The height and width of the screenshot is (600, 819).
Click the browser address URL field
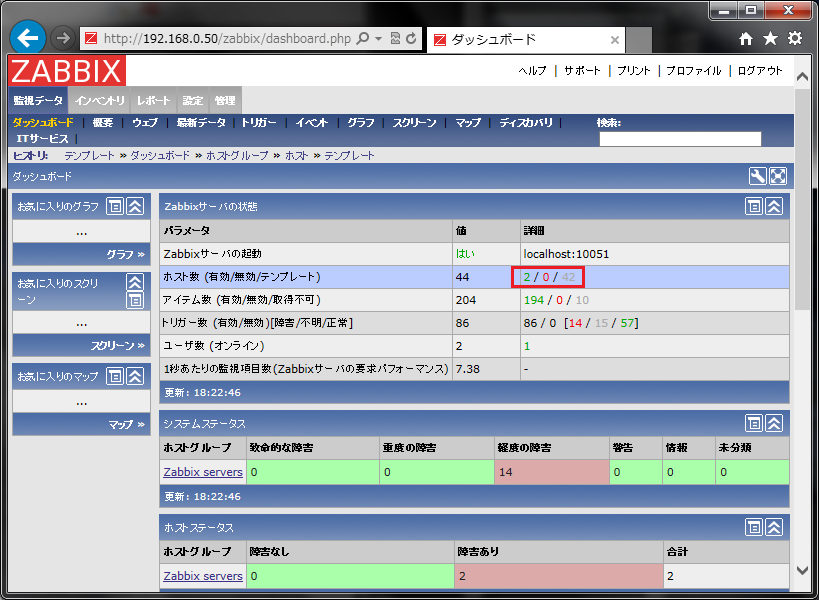227,39
